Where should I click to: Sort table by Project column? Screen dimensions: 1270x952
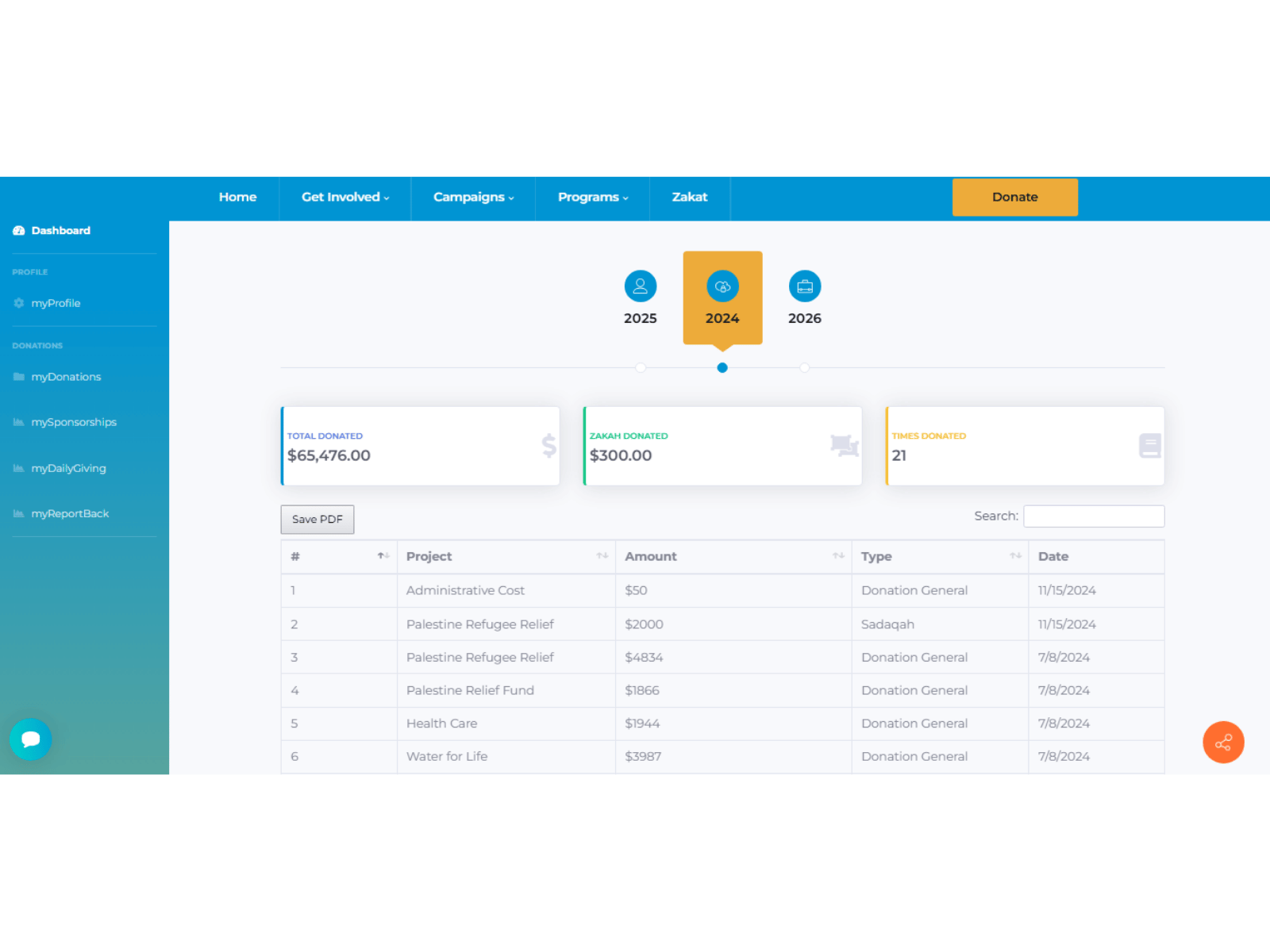click(x=506, y=557)
